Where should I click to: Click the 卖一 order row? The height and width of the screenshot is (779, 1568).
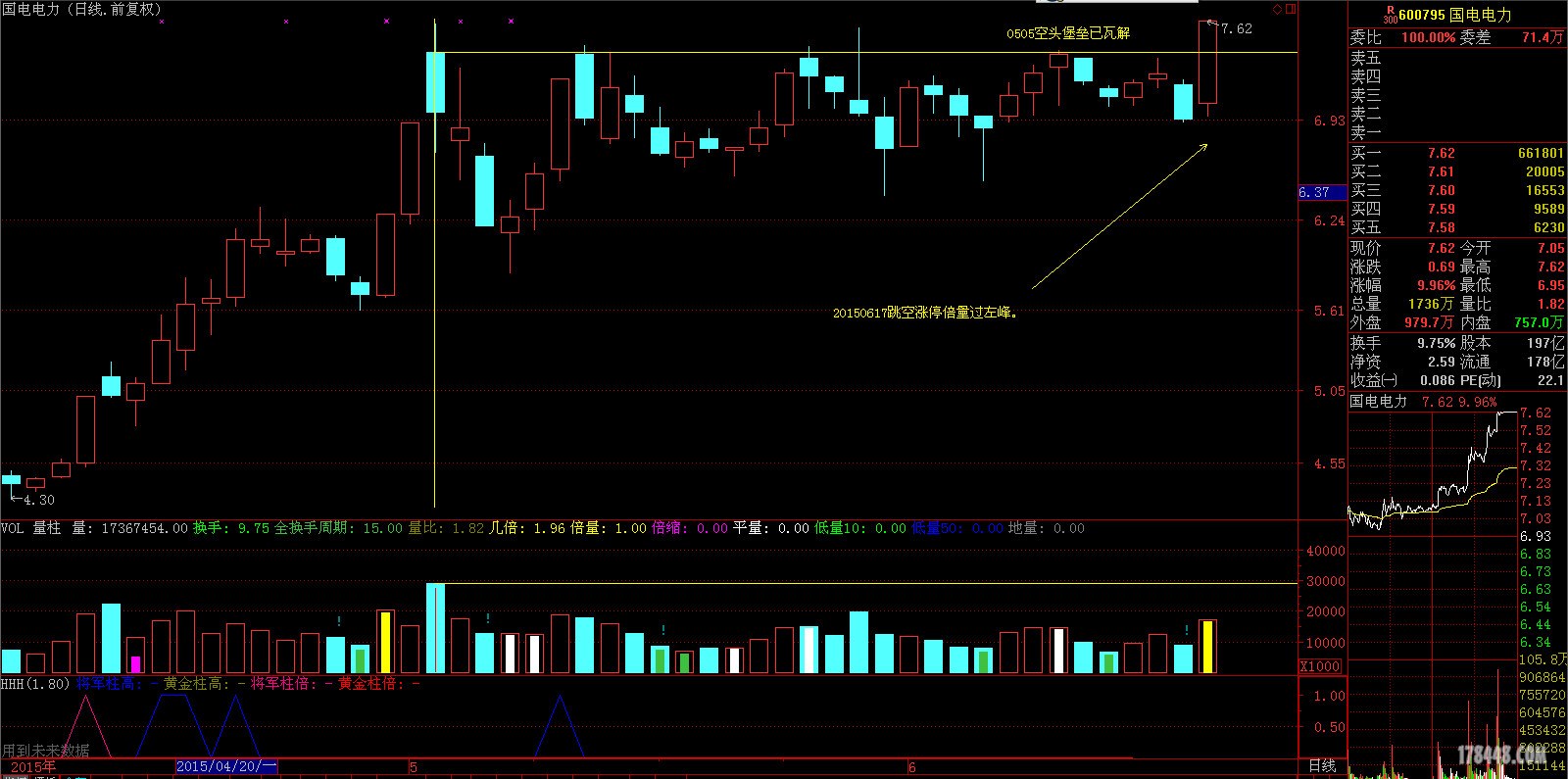click(1457, 132)
